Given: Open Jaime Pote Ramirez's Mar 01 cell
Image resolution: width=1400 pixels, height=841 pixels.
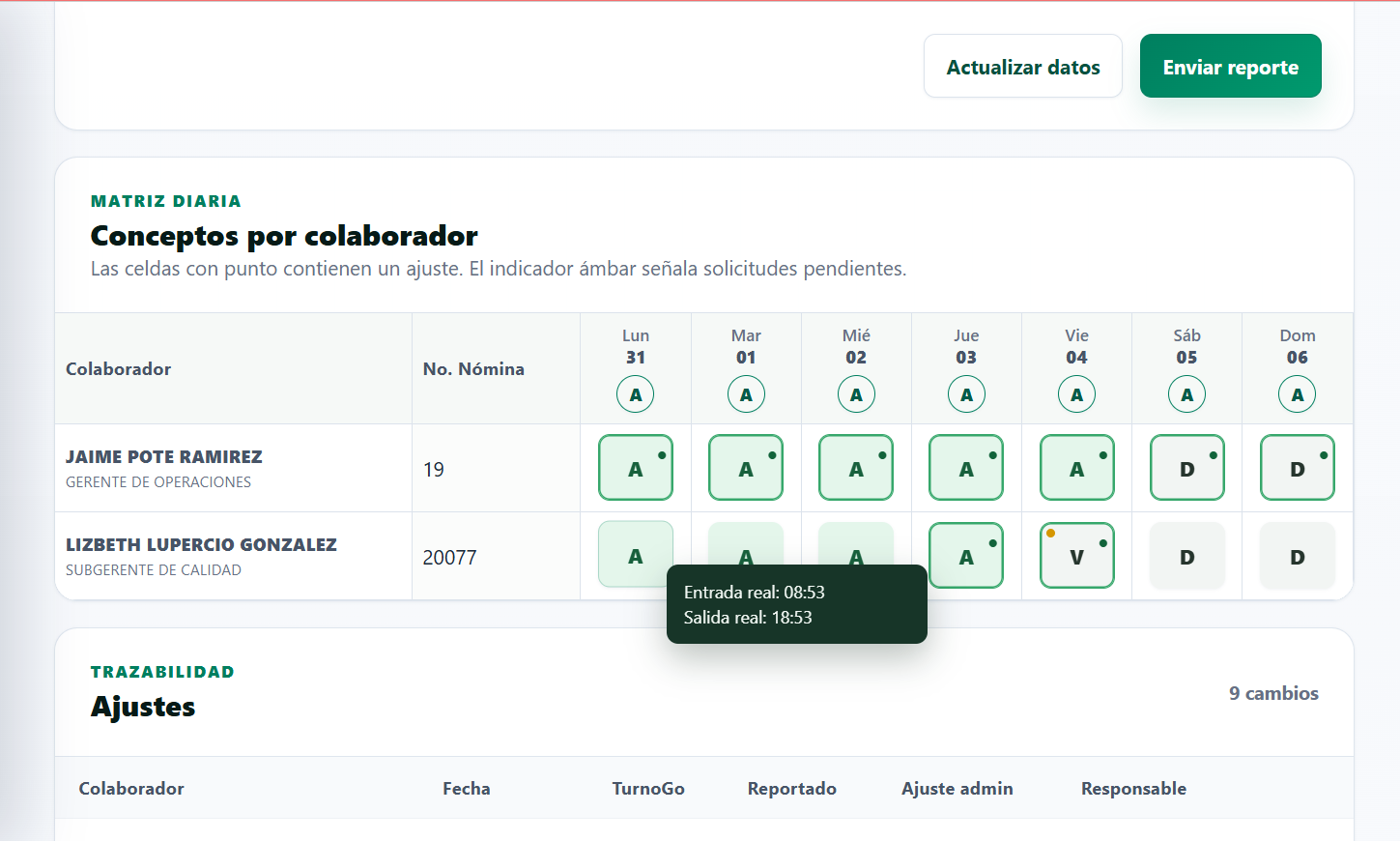Looking at the screenshot, I should [746, 468].
